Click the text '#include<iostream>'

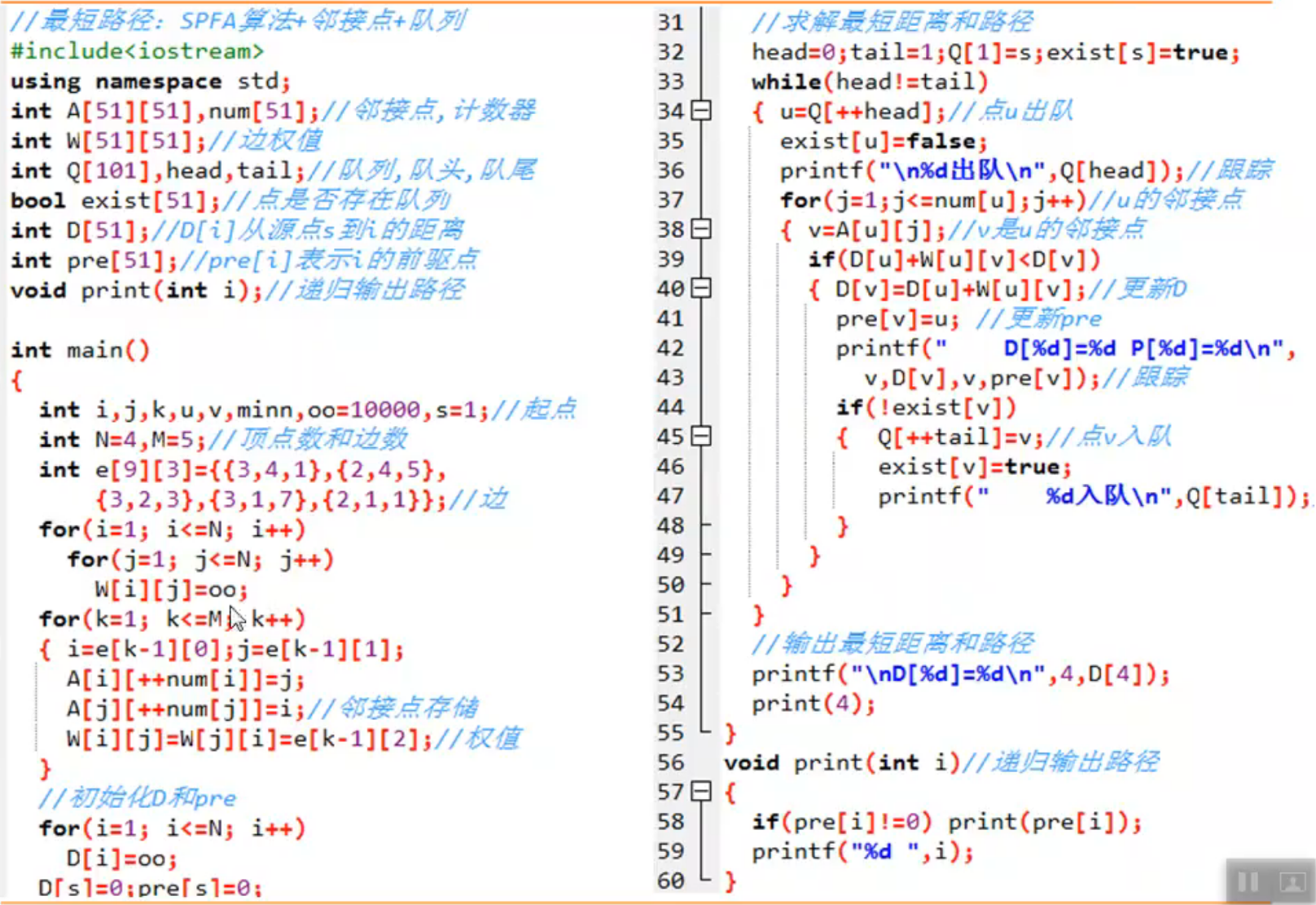(137, 51)
